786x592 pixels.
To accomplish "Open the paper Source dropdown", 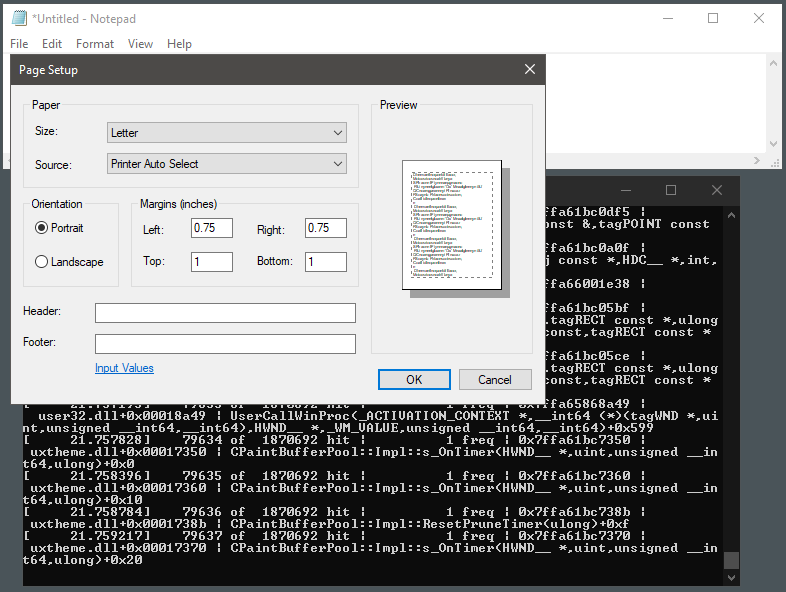I will (227, 164).
